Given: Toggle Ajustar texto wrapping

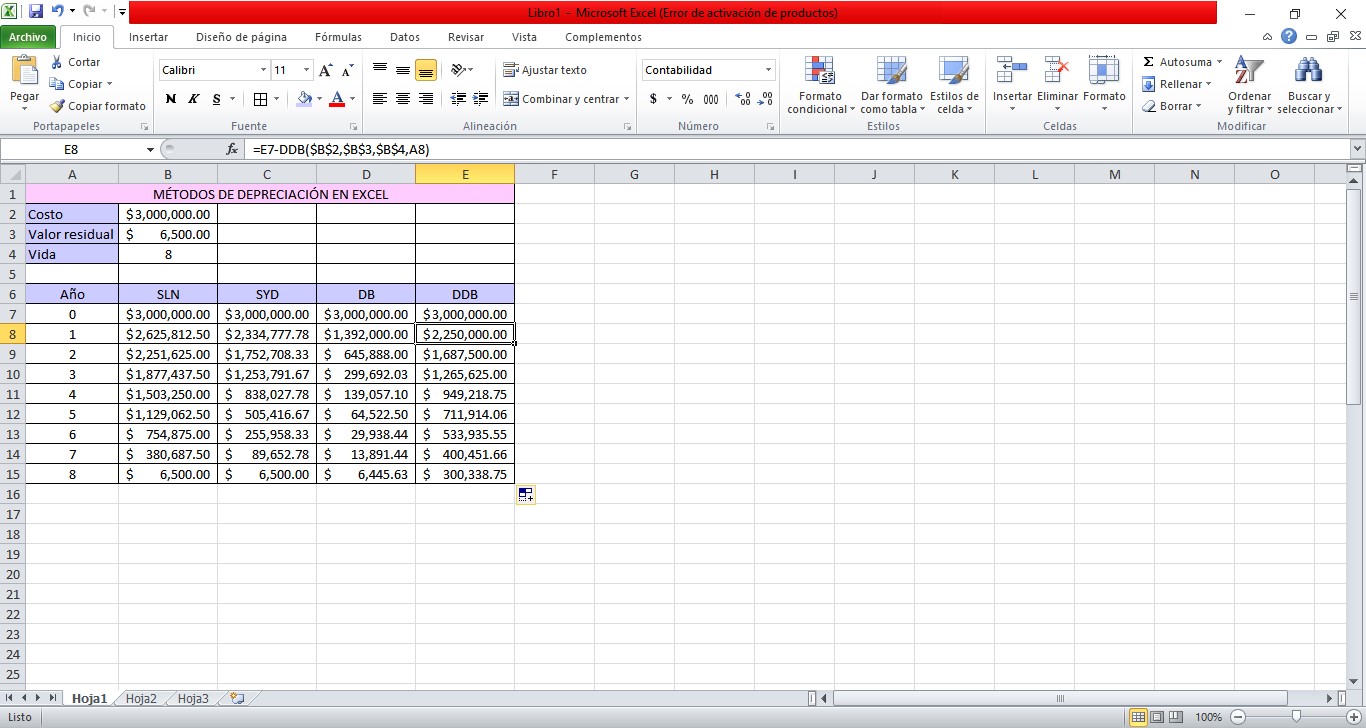Looking at the screenshot, I should (x=545, y=70).
